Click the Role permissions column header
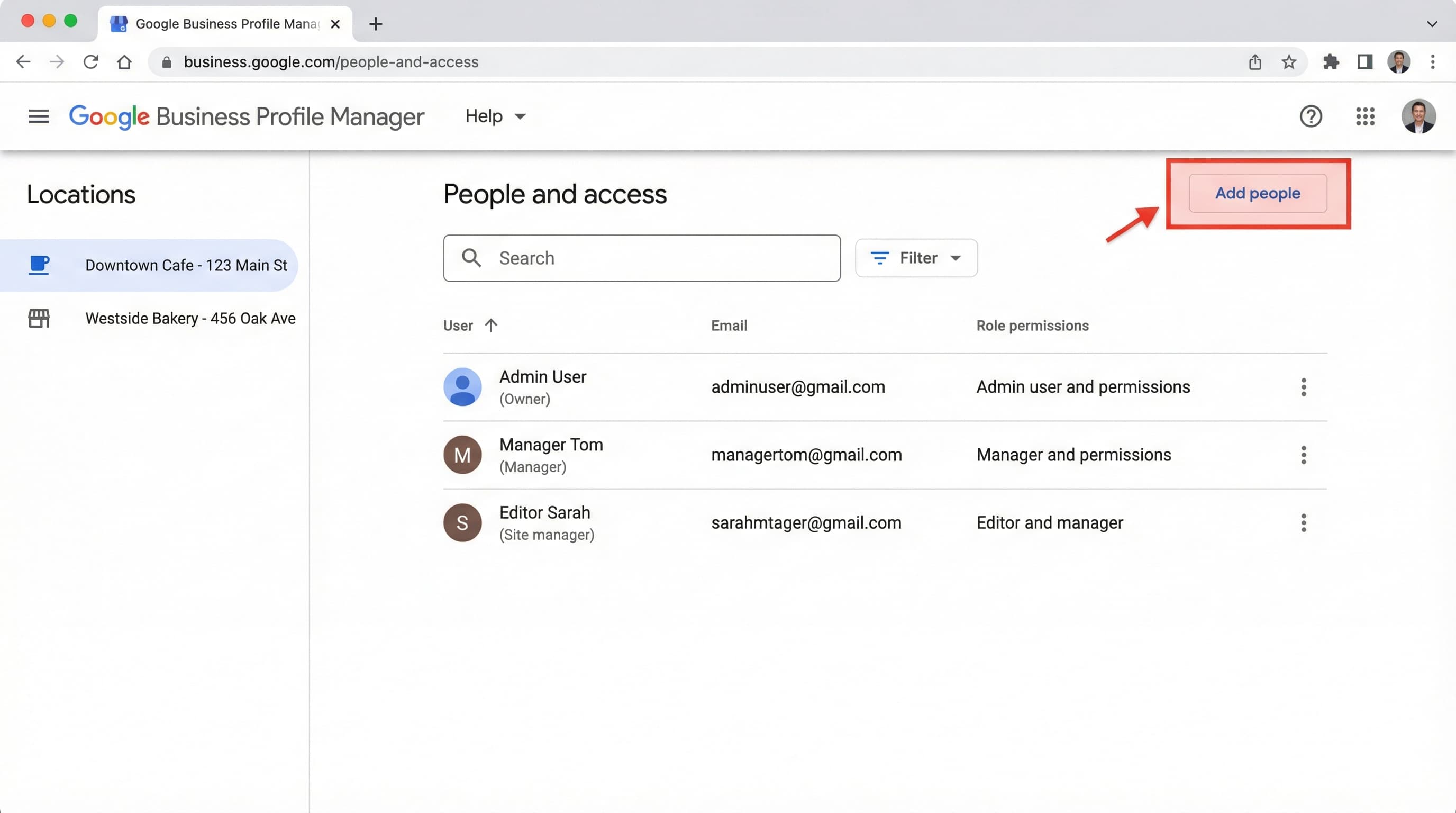1456x813 pixels. click(x=1033, y=325)
